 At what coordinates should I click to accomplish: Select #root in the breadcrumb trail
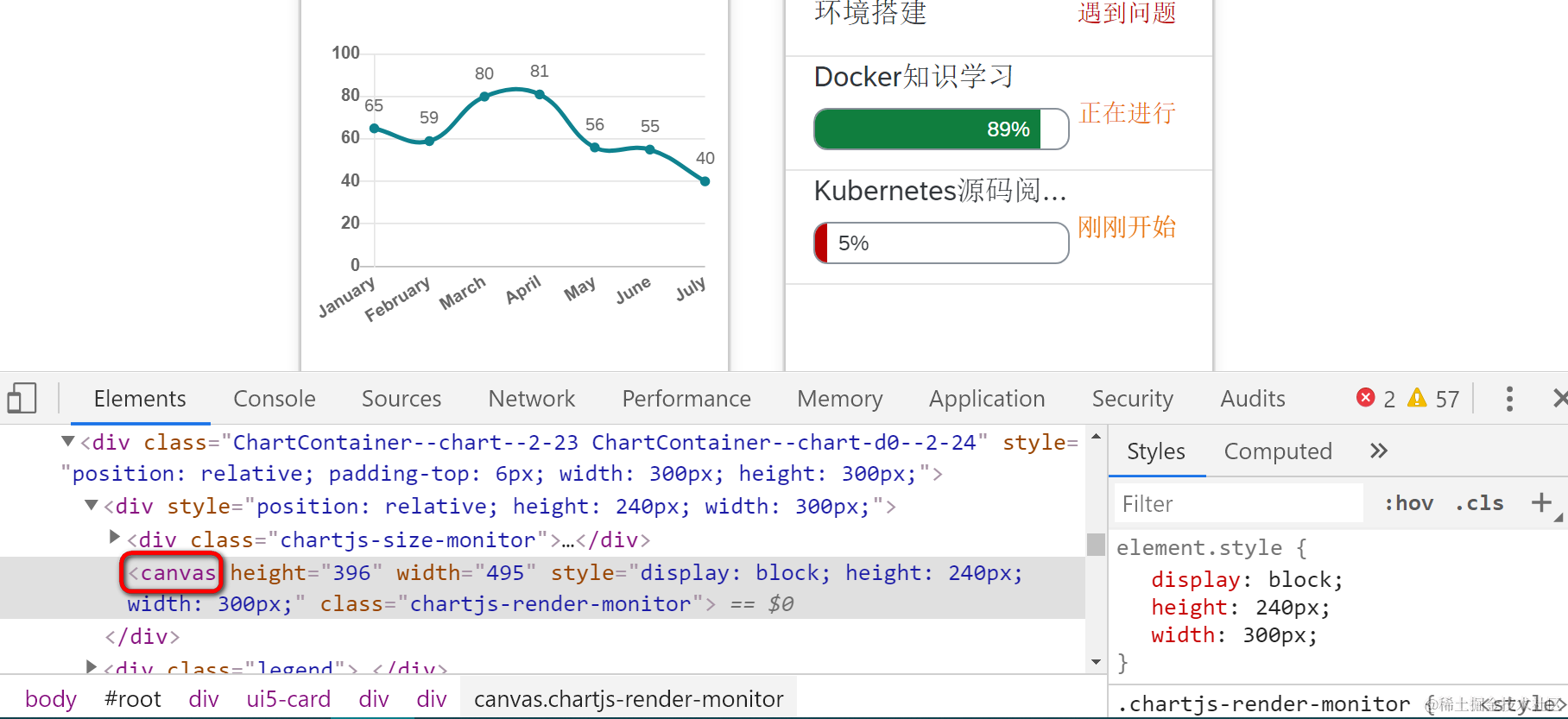pos(132,698)
